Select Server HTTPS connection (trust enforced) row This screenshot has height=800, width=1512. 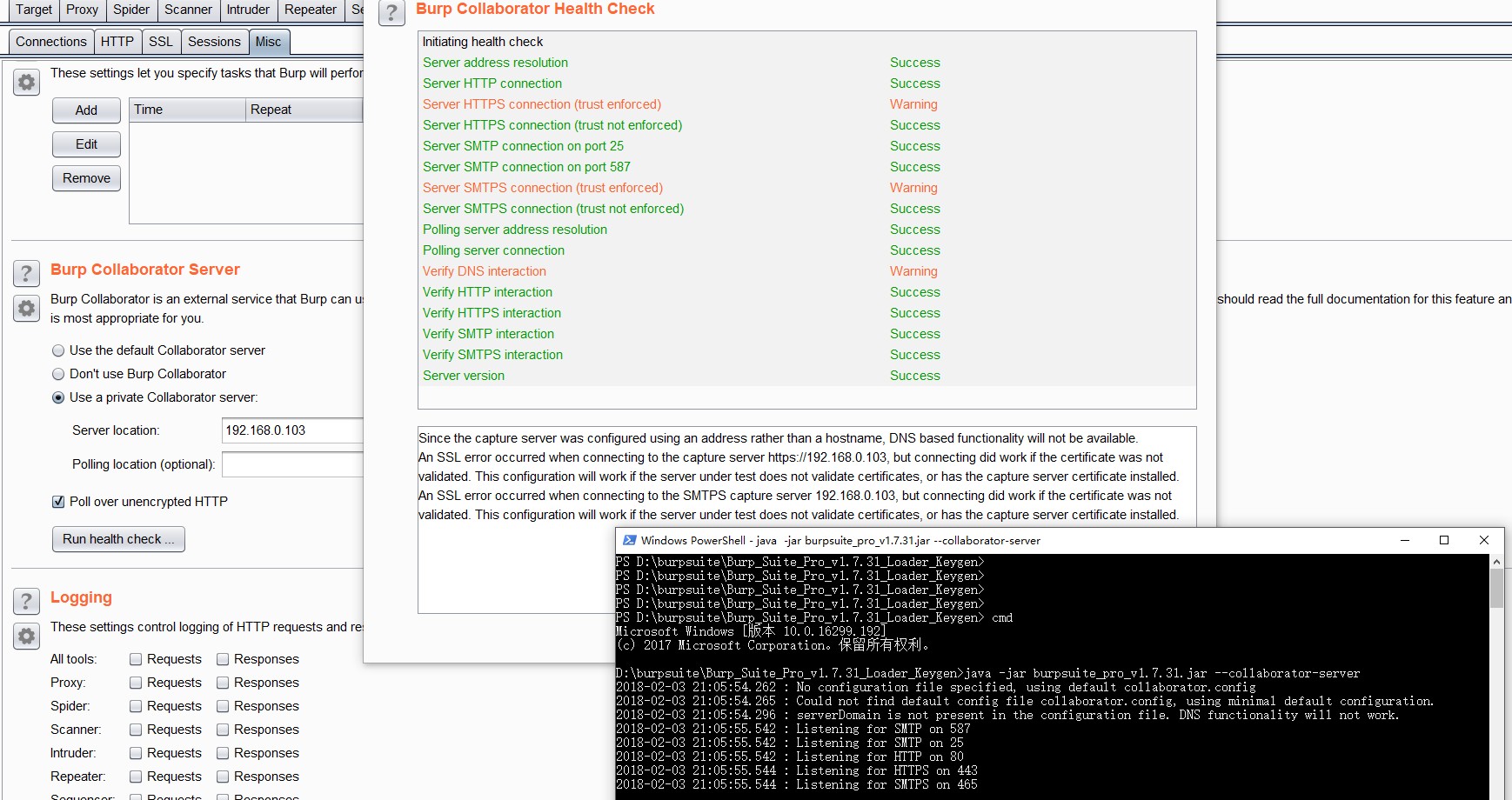tap(807, 104)
